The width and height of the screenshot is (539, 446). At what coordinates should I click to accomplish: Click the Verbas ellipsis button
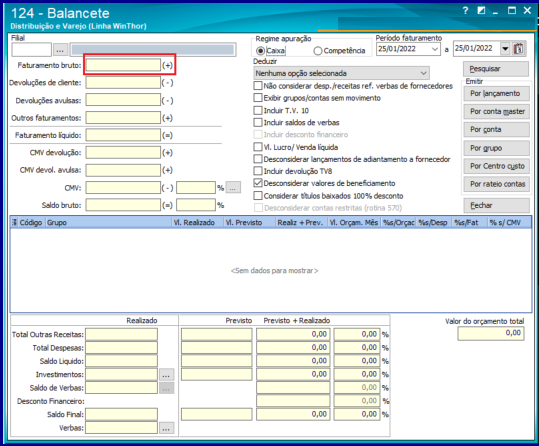click(166, 428)
